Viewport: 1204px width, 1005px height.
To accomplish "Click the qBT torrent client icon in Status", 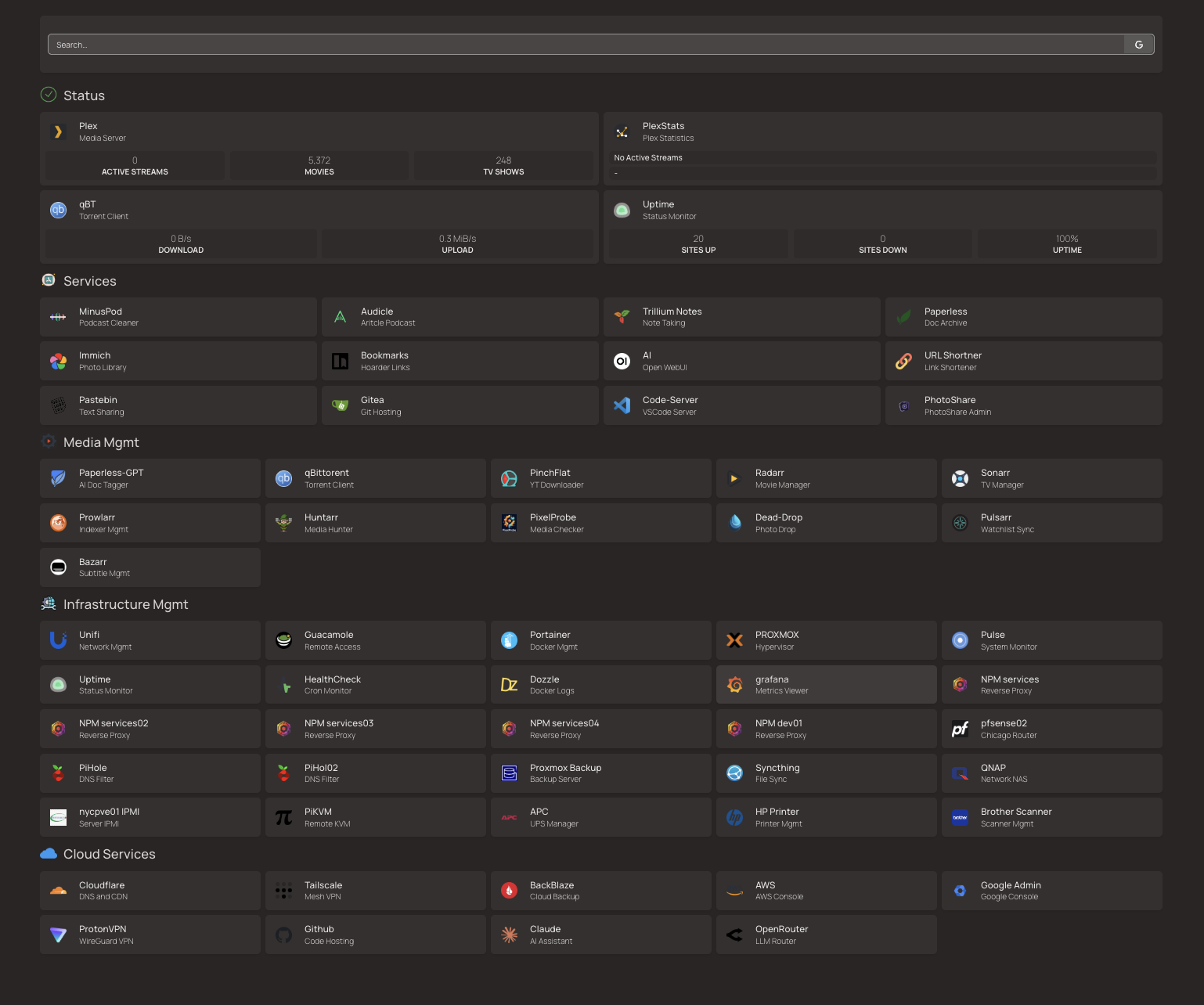I will [x=58, y=210].
